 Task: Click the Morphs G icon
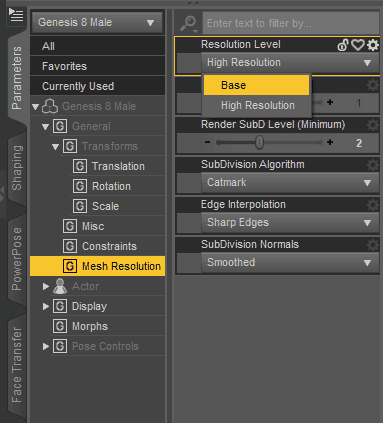60,326
